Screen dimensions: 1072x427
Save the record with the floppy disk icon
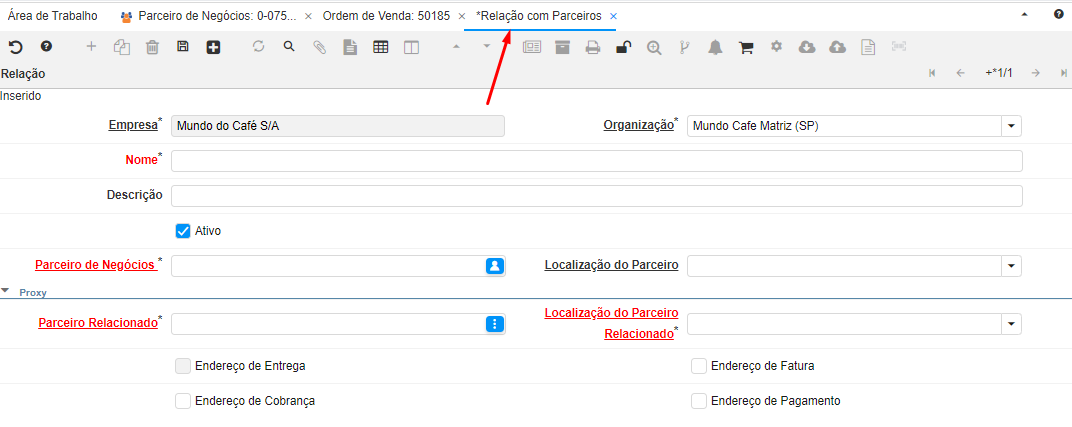[182, 47]
